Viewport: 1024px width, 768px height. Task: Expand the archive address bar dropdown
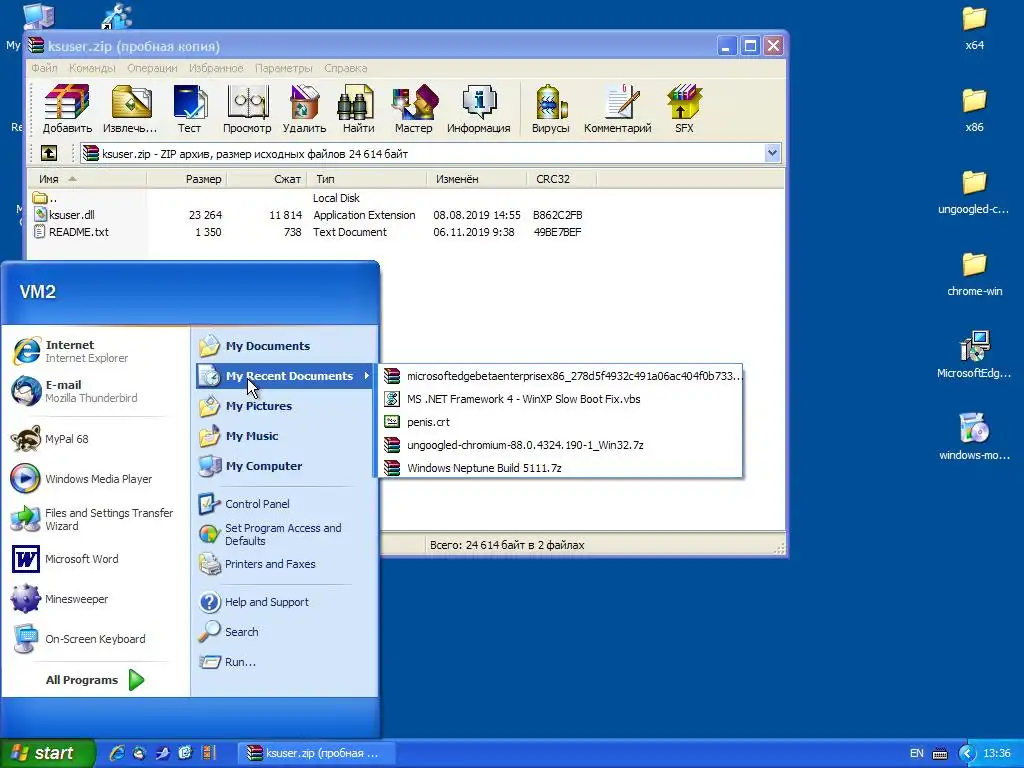[772, 153]
